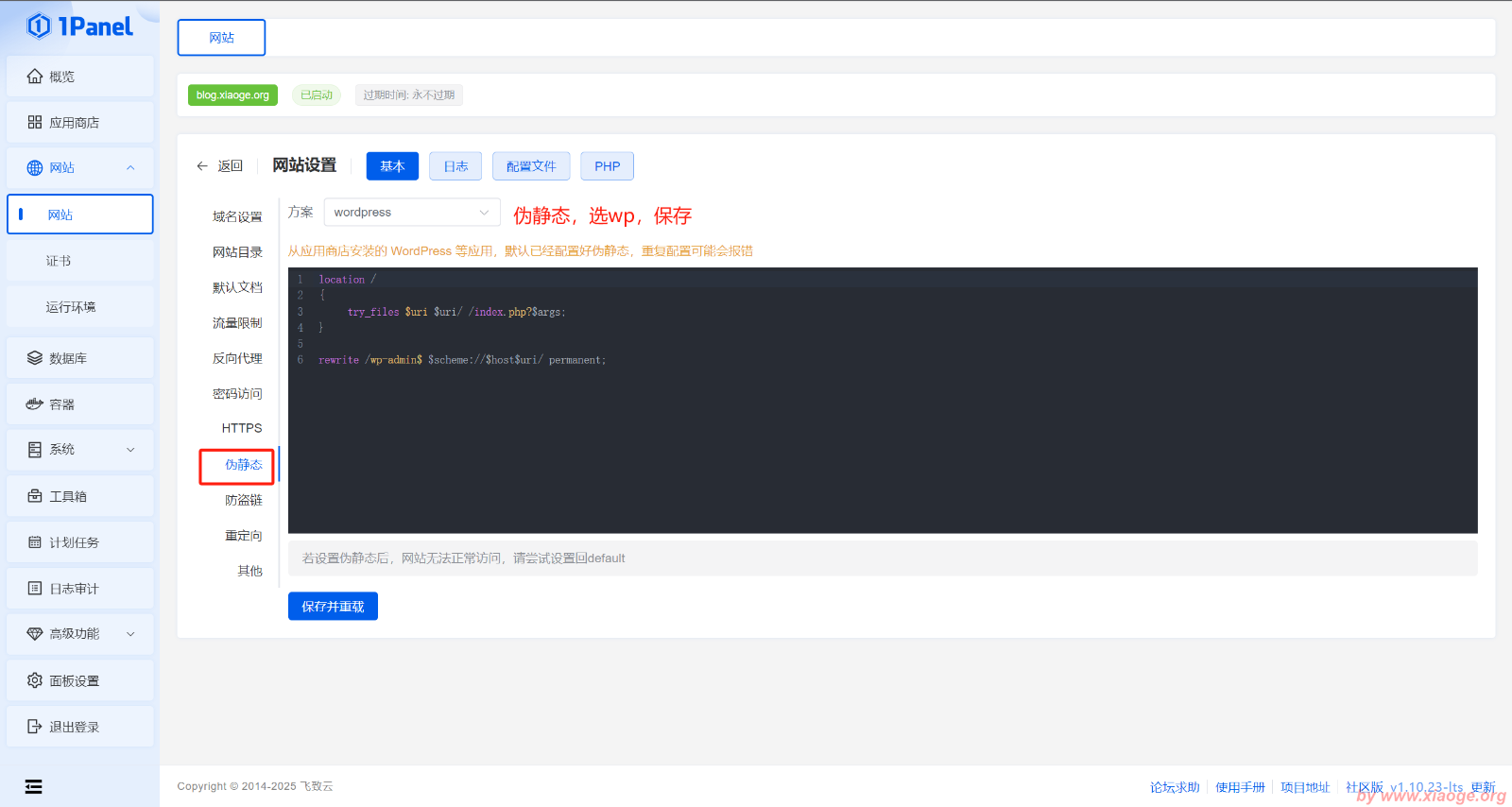Collapse sidebar with hamburger menu icon
Image resolution: width=1512 pixels, height=807 pixels.
coord(33,786)
